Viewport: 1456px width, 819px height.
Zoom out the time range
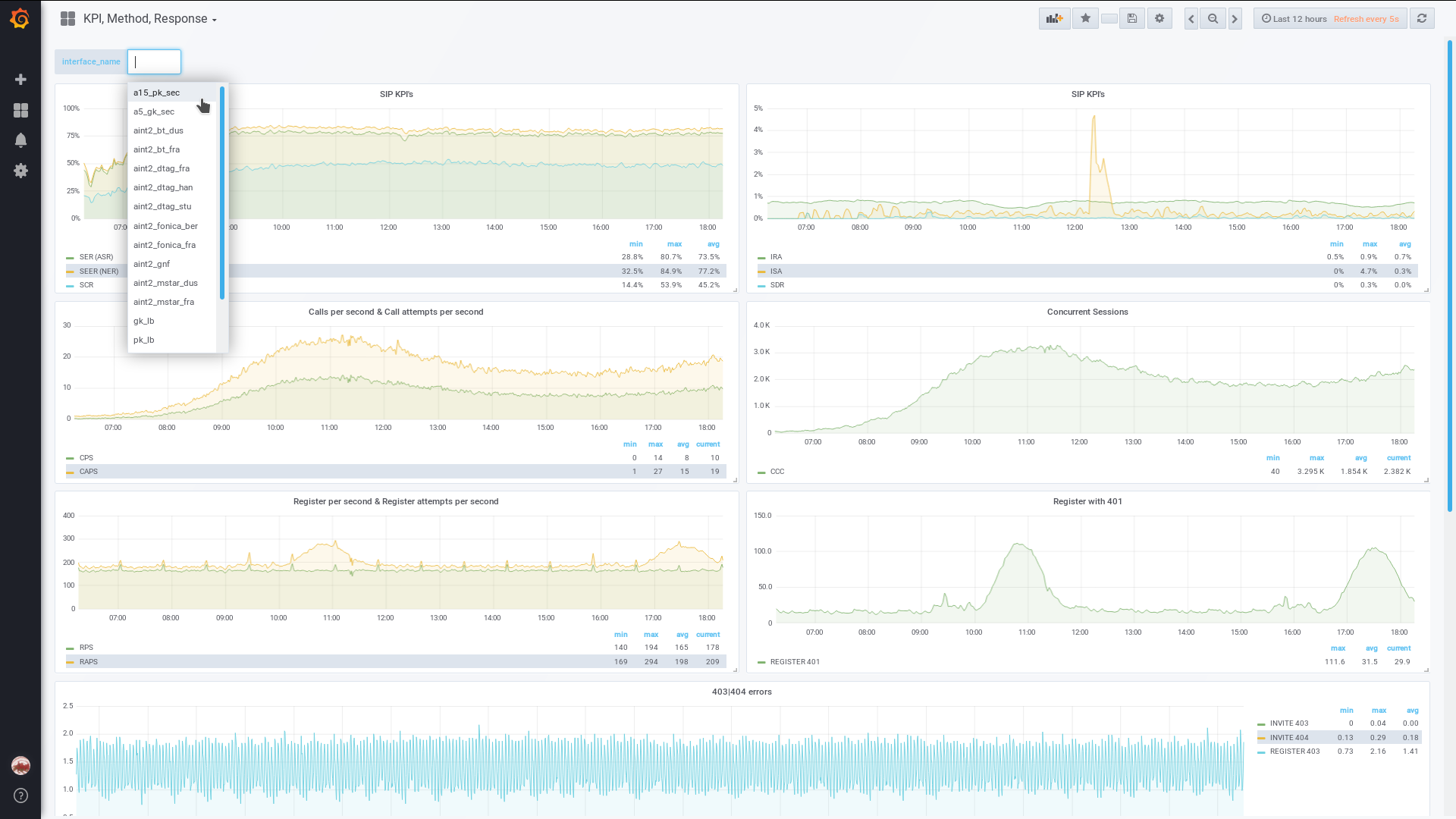(1213, 19)
